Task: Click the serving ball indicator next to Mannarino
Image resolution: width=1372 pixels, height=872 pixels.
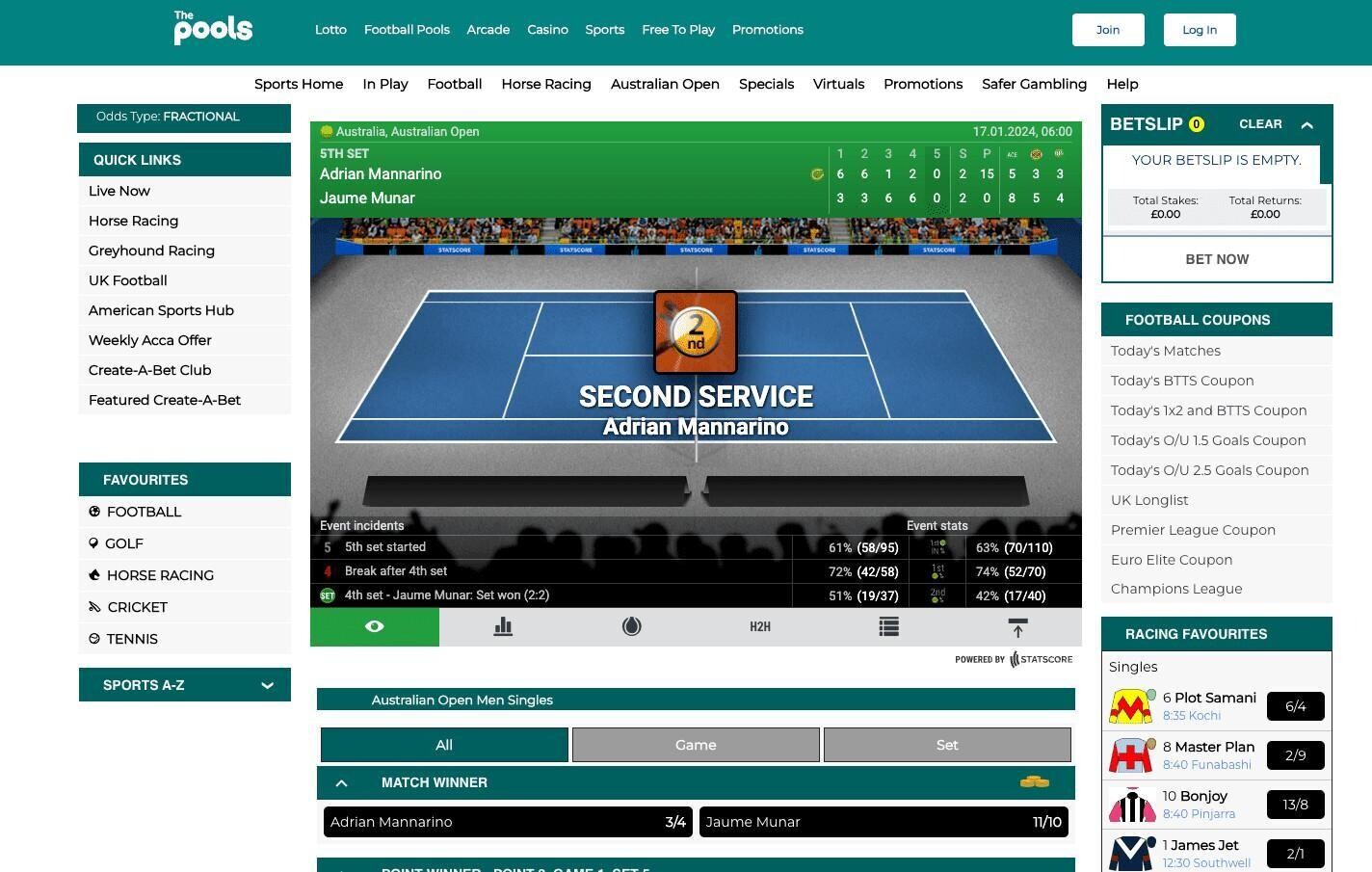Action: 817,174
